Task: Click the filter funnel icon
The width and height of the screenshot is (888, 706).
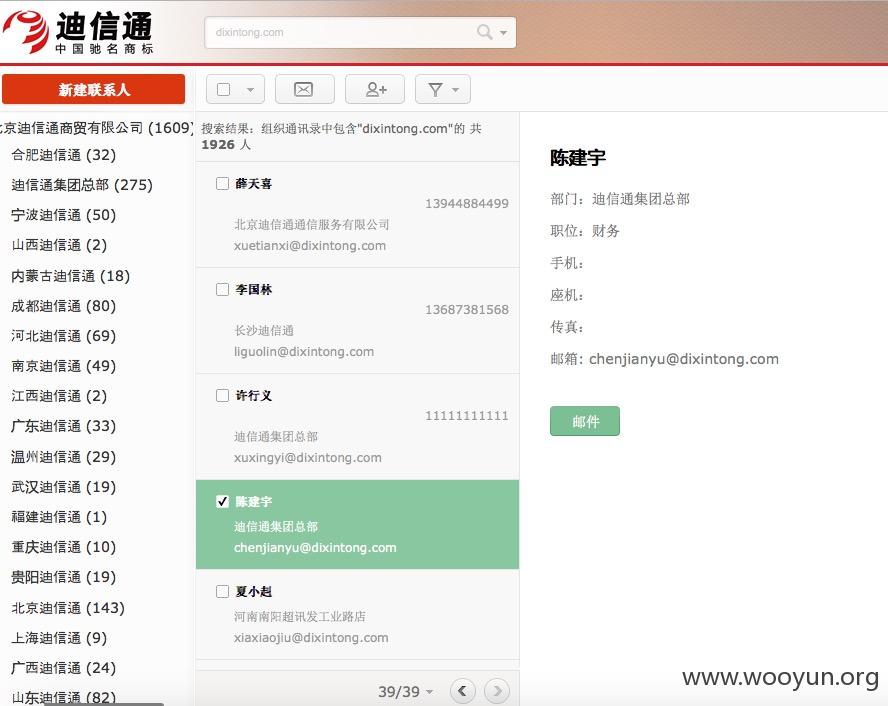Action: pos(435,89)
